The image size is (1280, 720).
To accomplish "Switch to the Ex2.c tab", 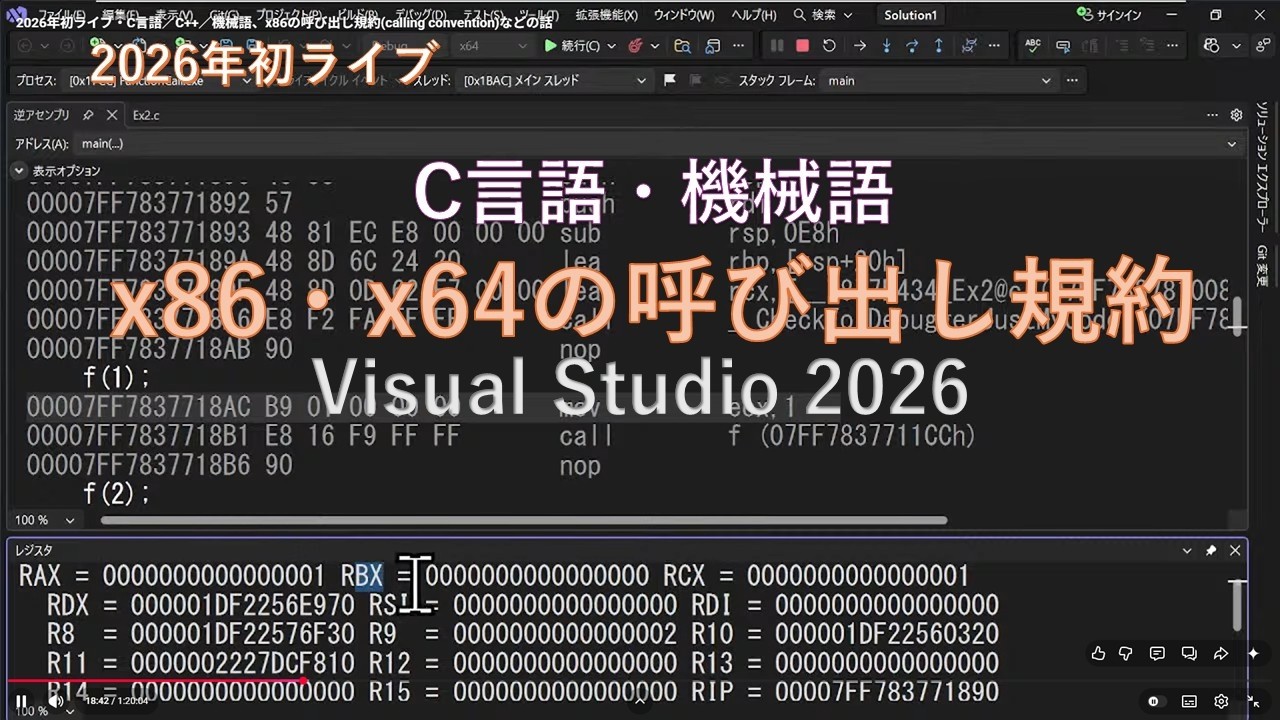I will pos(146,115).
